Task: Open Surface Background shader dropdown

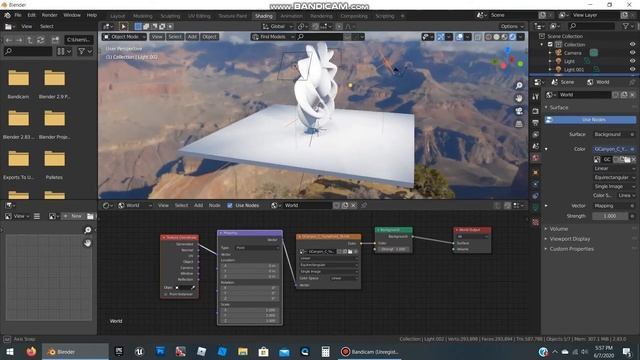Action: [614, 134]
